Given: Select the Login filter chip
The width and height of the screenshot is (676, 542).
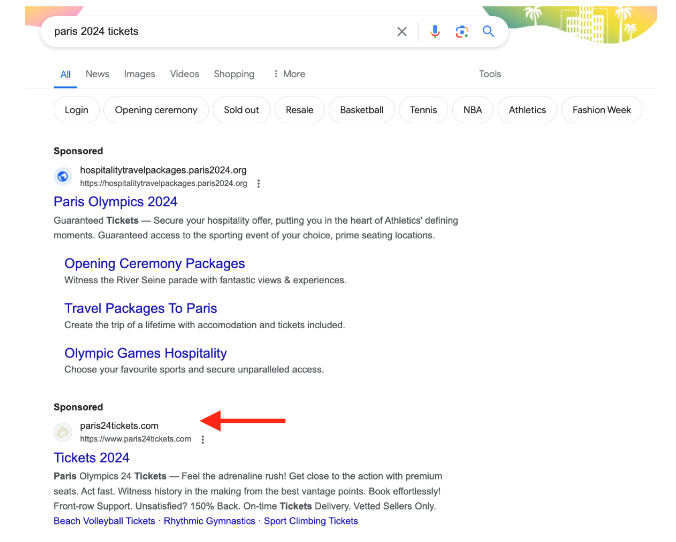Looking at the screenshot, I should [x=76, y=110].
